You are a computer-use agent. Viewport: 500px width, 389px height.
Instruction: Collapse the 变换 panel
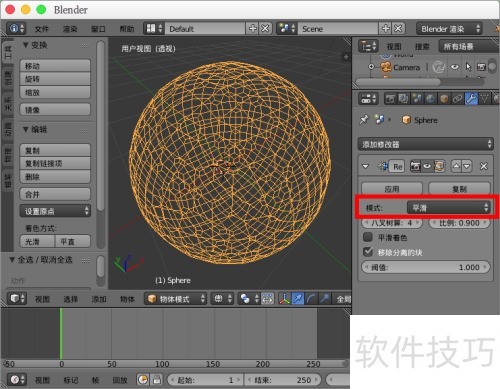click(x=26, y=45)
